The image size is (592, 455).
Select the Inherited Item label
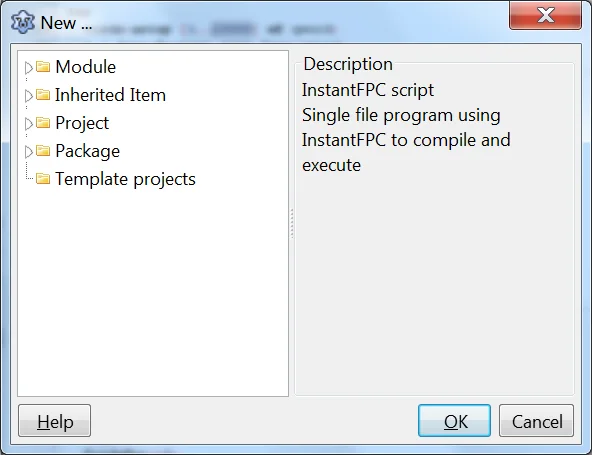pos(110,95)
